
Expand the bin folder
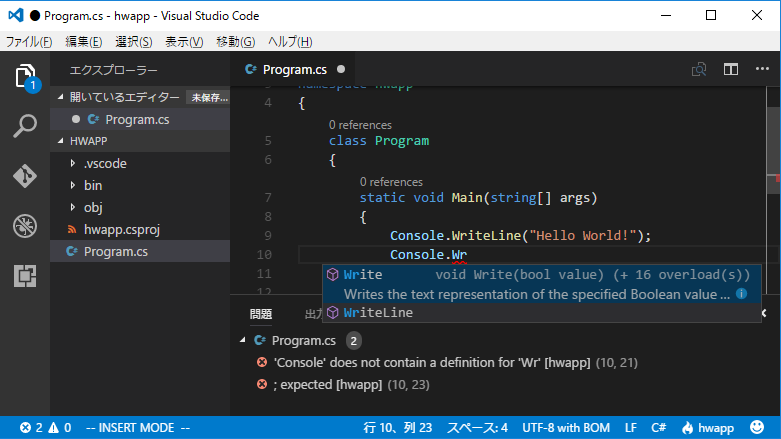pos(92,185)
